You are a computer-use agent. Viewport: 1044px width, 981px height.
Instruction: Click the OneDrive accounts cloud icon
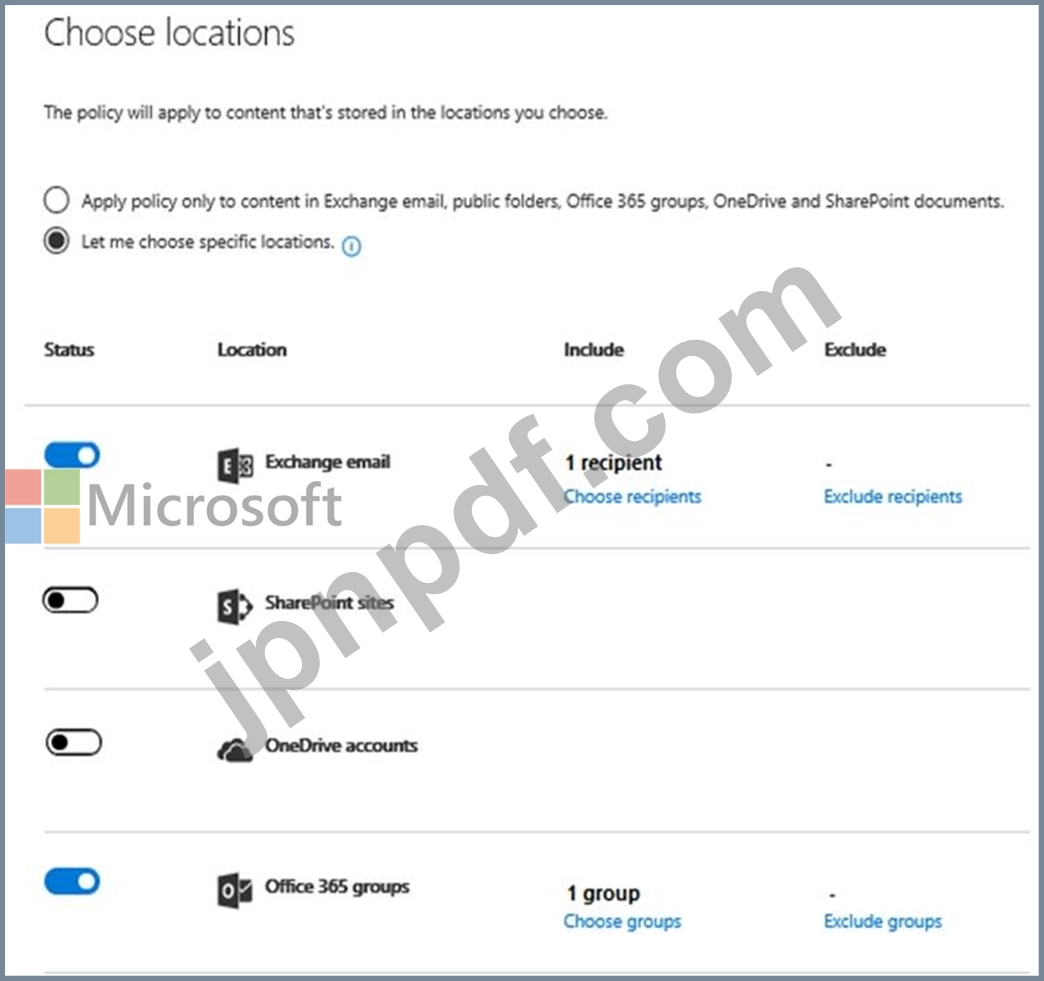[x=235, y=750]
